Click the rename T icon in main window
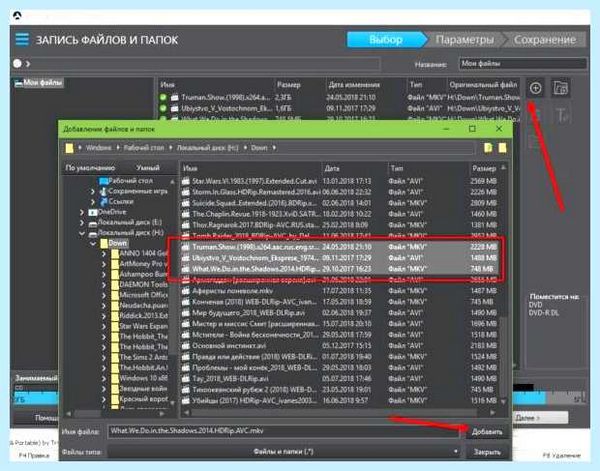The width and height of the screenshot is (600, 471). click(x=561, y=115)
